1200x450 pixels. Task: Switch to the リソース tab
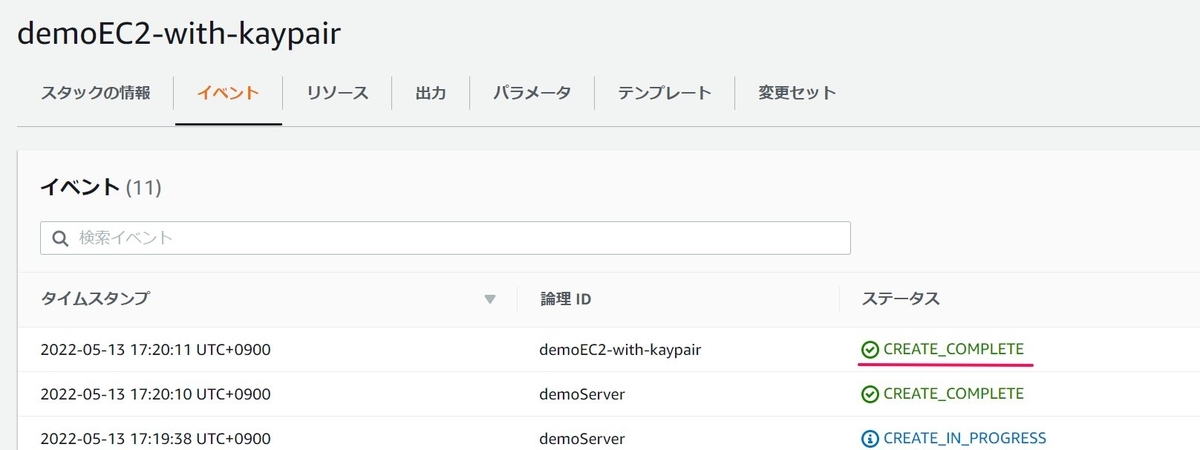click(337, 93)
